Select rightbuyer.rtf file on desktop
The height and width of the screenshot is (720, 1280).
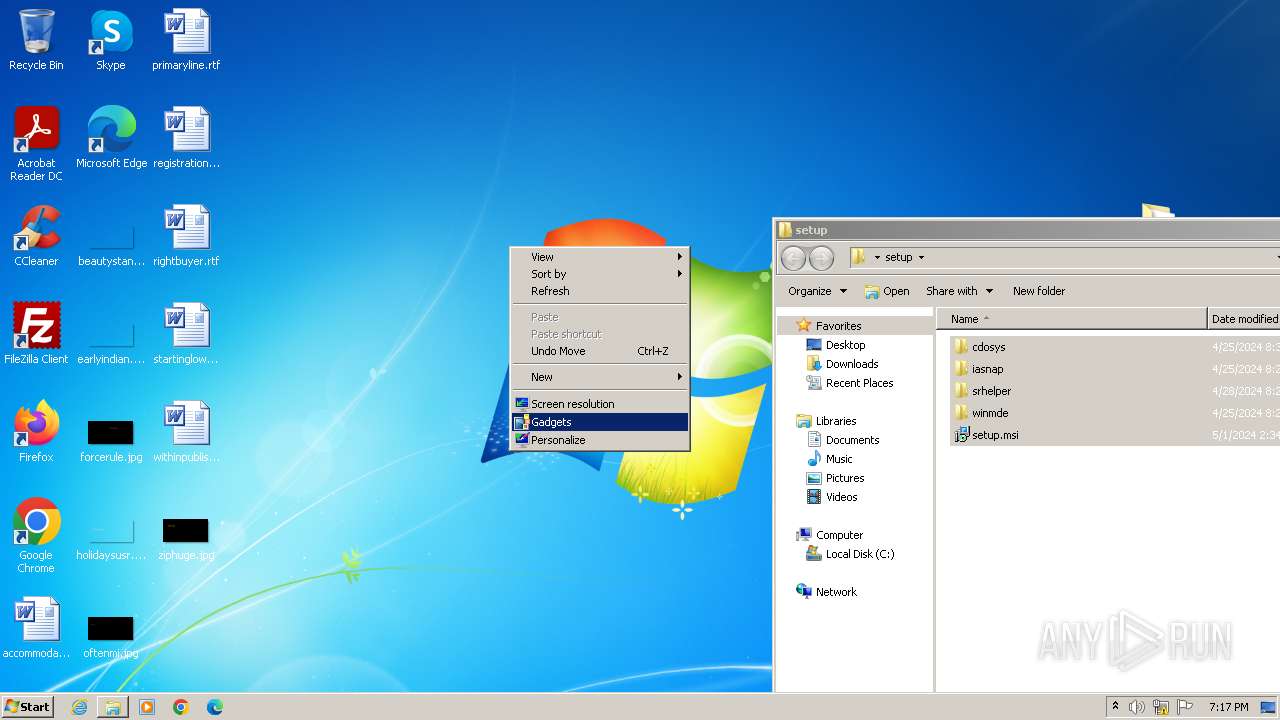(186, 236)
